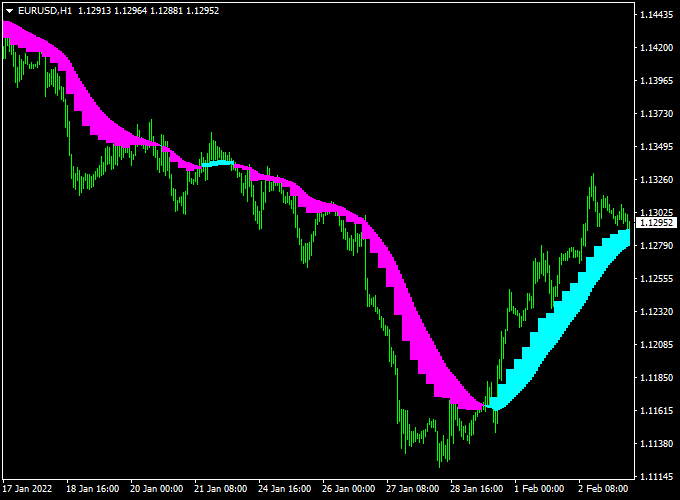Click the 20 Jan 00:00 time label
The width and height of the screenshot is (680, 500).
tap(157, 489)
